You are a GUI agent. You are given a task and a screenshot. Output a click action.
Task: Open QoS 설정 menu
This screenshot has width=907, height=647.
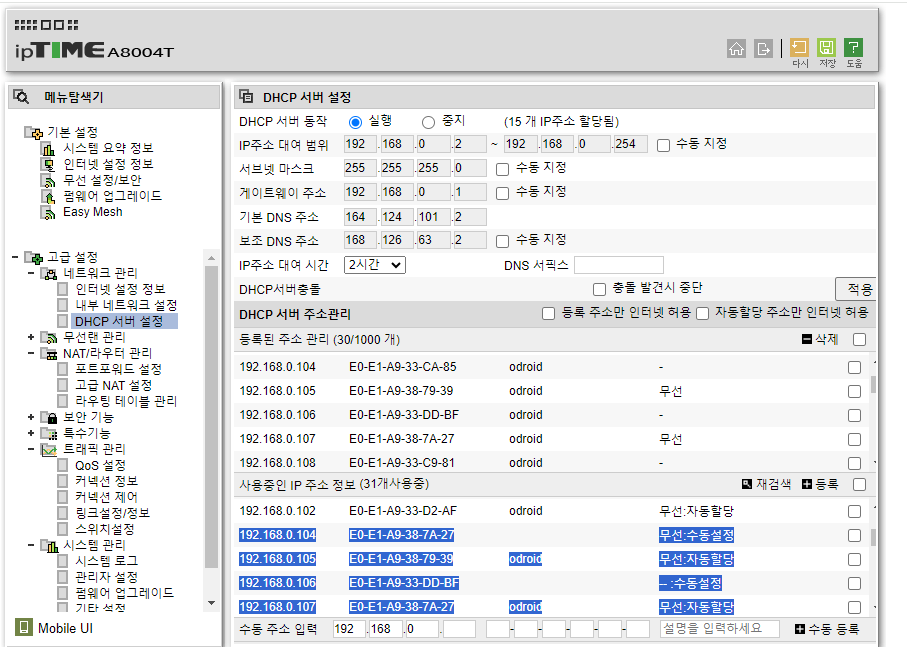coord(101,465)
